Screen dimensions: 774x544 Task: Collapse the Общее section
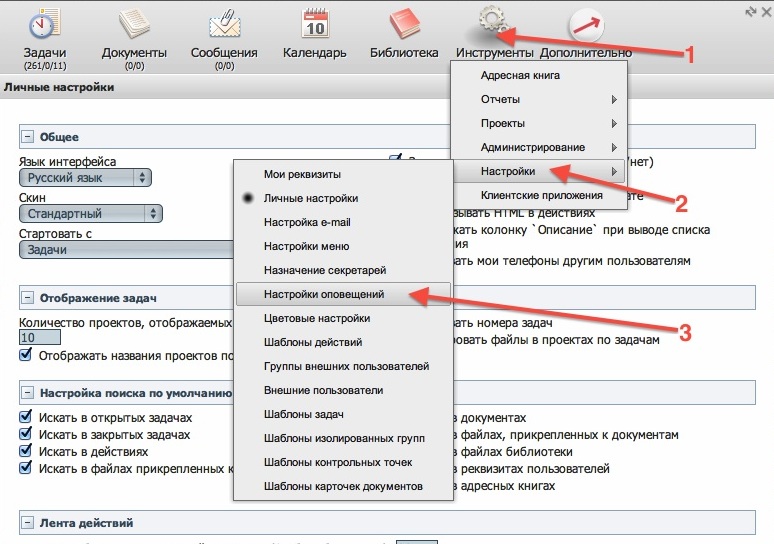point(27,137)
